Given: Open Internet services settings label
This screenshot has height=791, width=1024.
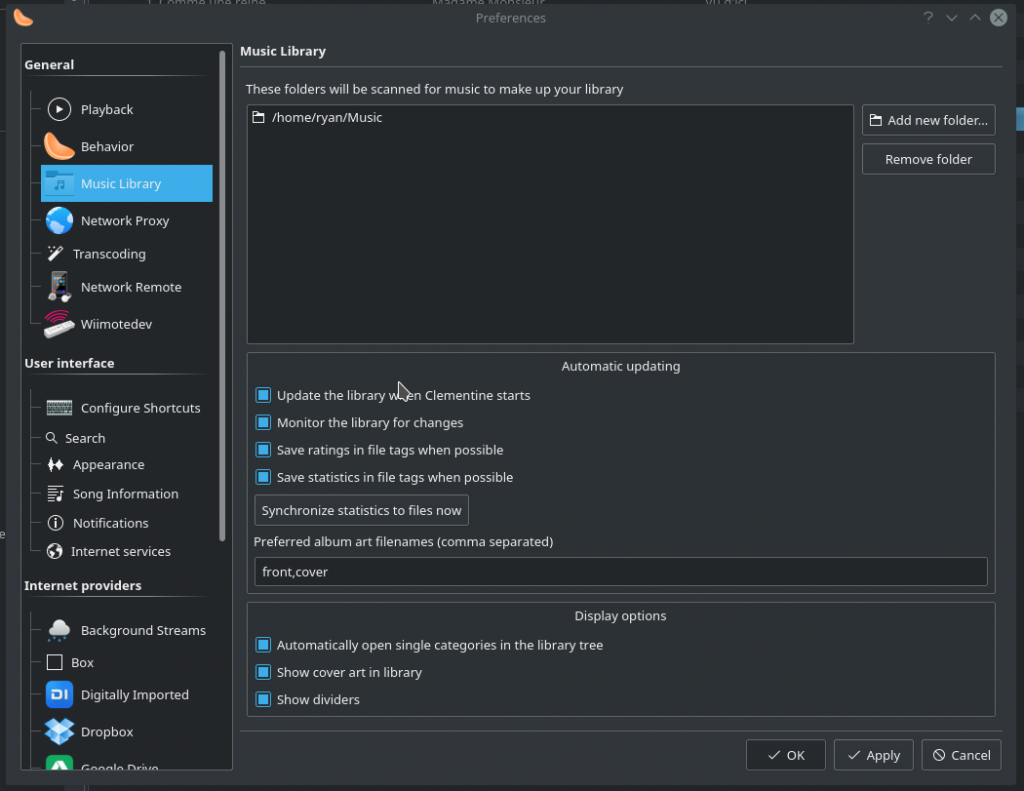Looking at the screenshot, I should (121, 551).
